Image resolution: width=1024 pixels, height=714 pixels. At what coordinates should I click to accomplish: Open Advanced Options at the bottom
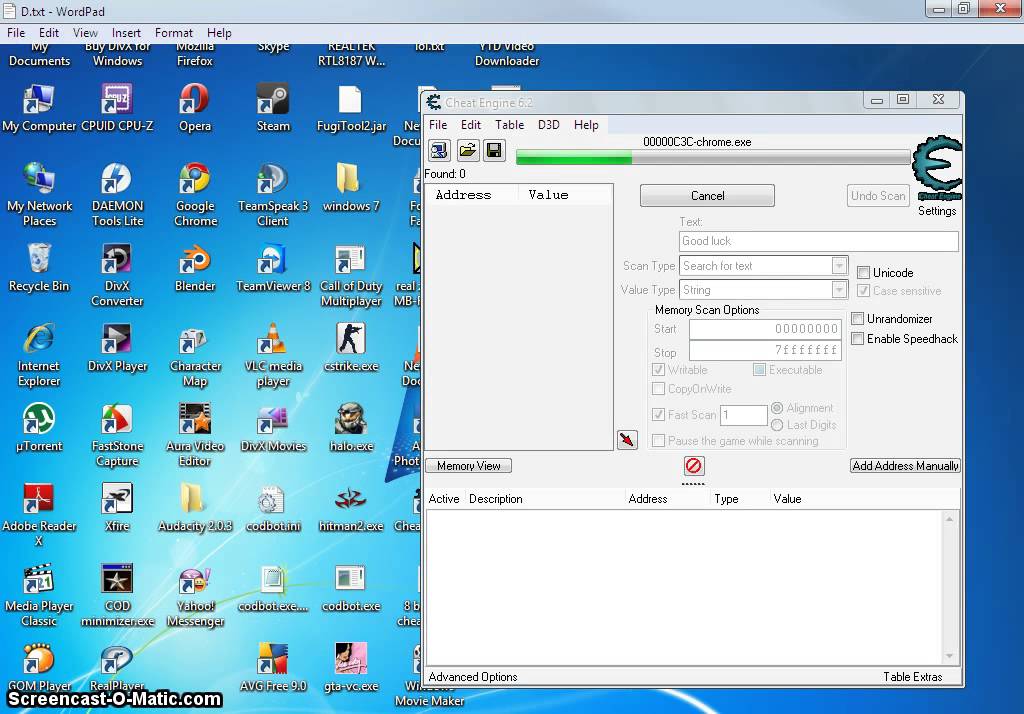coord(473,677)
